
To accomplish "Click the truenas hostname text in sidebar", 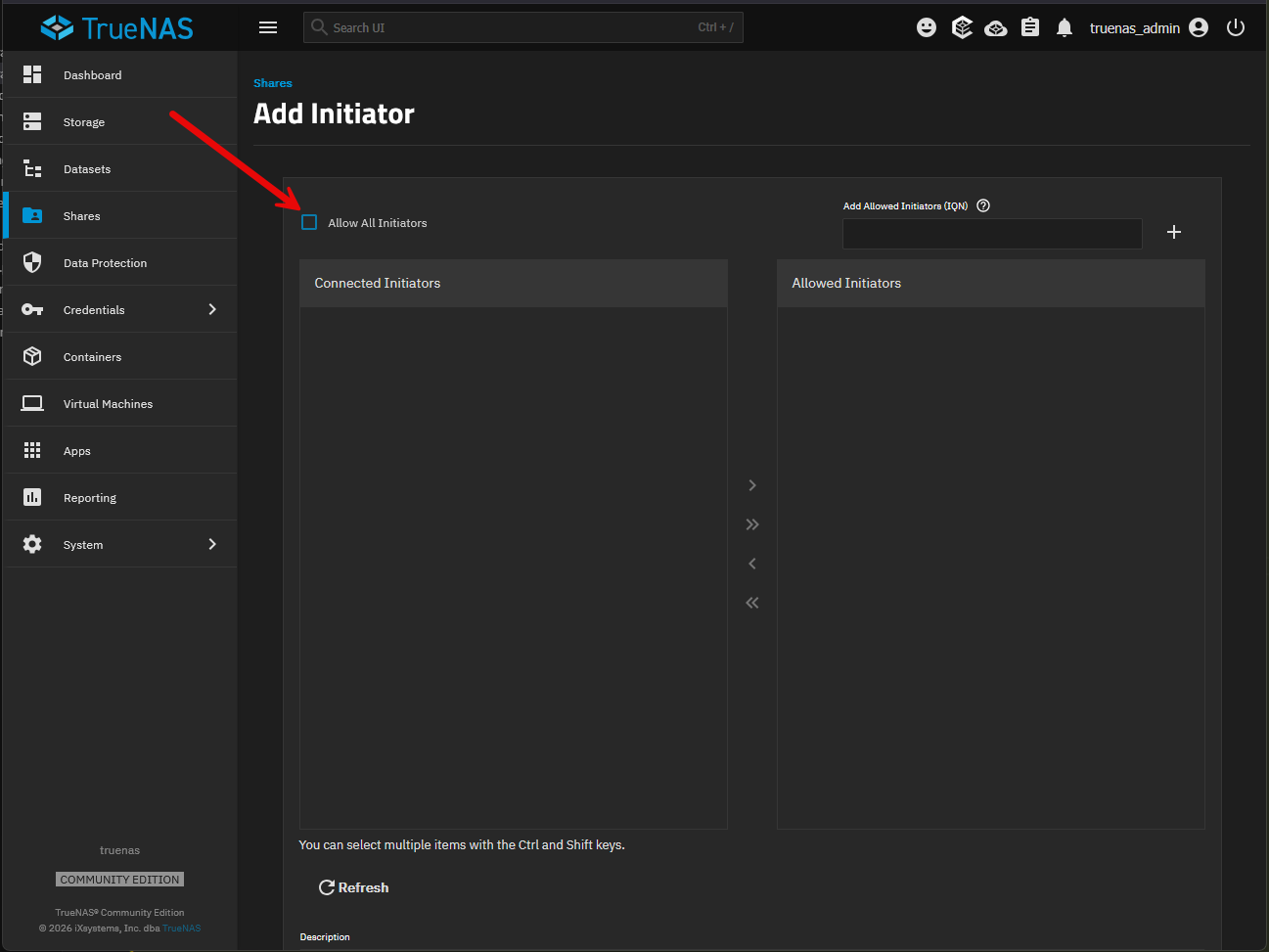I will (119, 850).
